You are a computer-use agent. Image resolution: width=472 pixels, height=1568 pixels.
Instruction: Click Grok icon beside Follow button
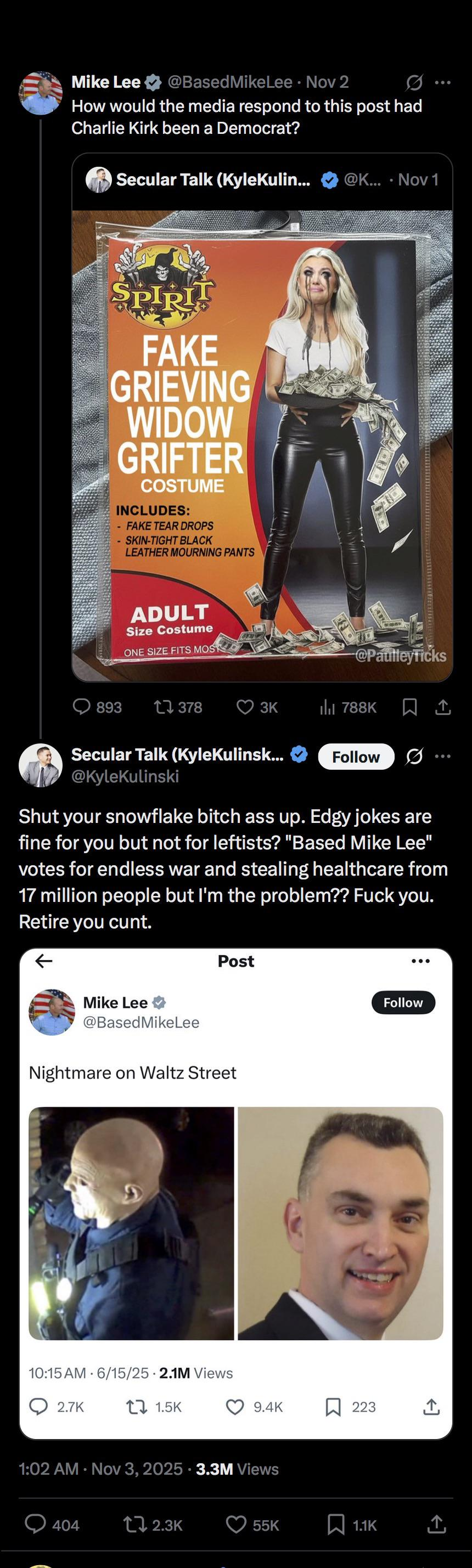click(414, 757)
